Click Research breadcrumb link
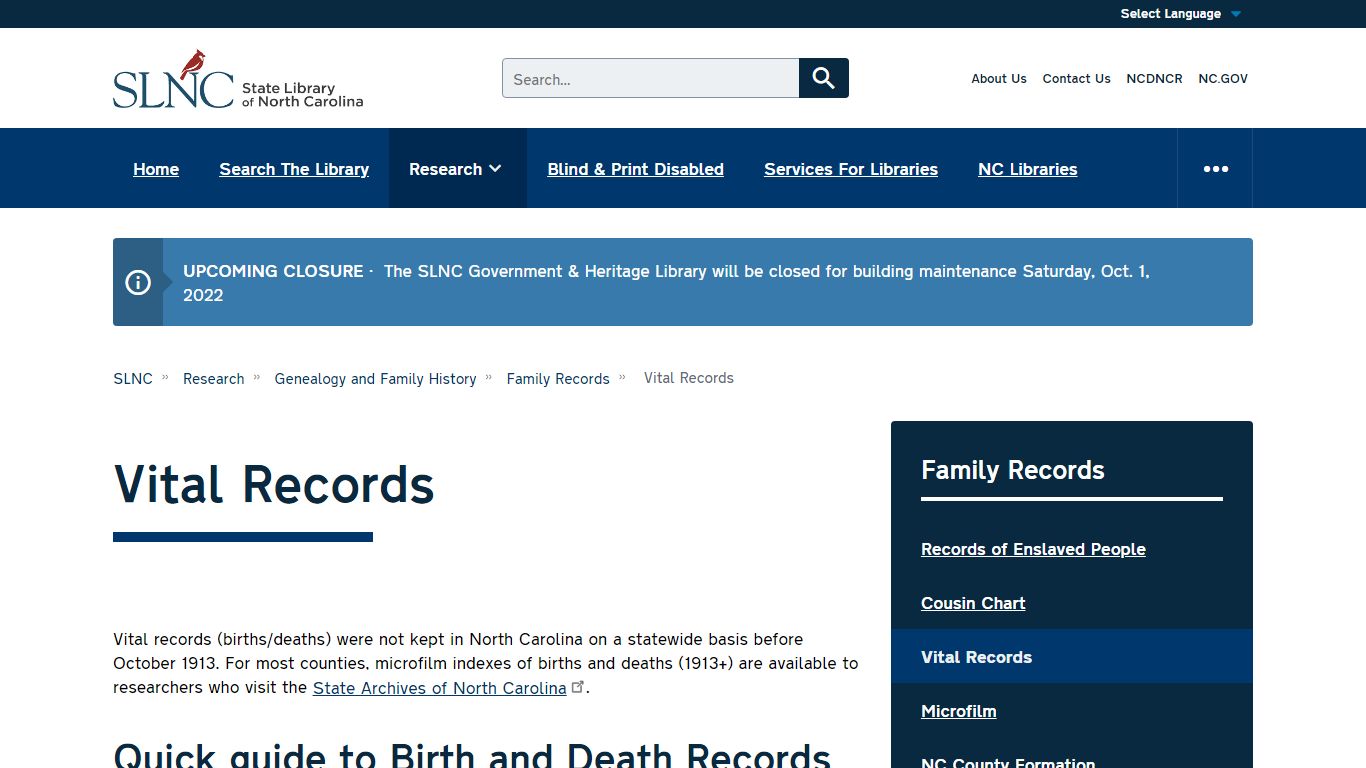 pyautogui.click(x=214, y=379)
